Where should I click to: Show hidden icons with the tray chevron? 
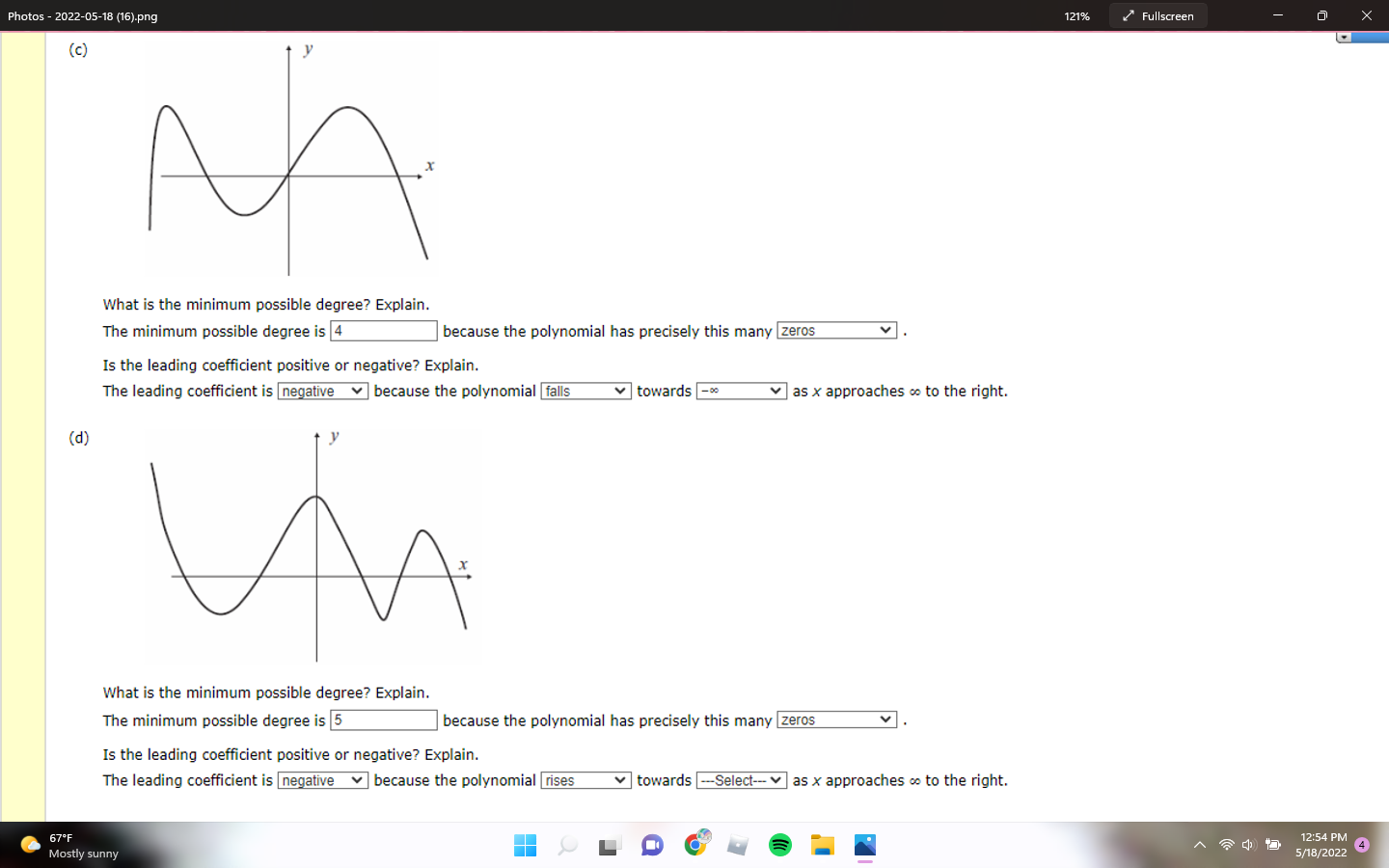click(x=1199, y=846)
